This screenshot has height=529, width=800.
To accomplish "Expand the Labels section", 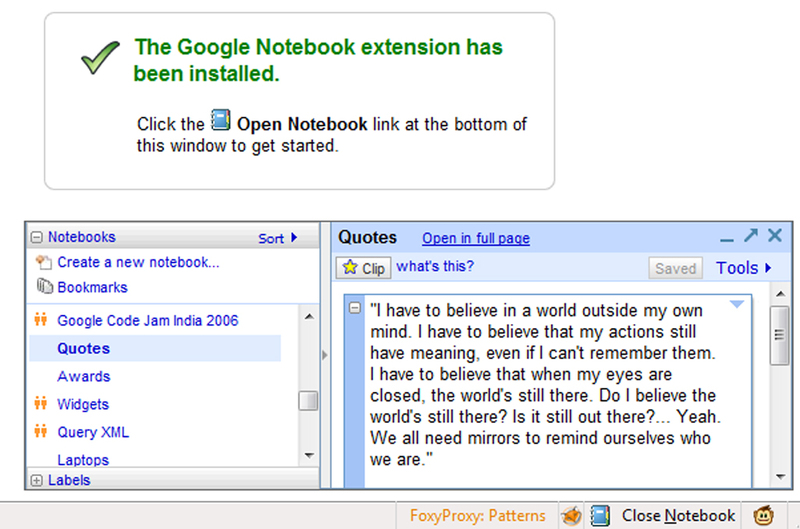I will tap(37, 481).
